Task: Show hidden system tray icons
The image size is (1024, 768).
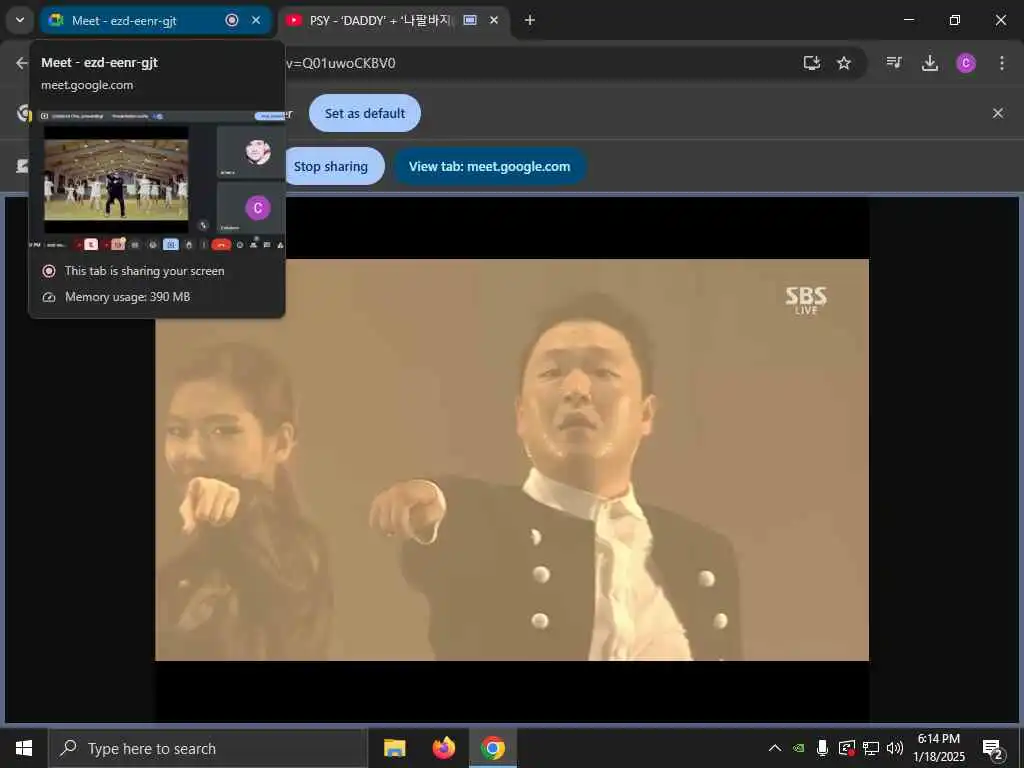Action: tap(775, 748)
